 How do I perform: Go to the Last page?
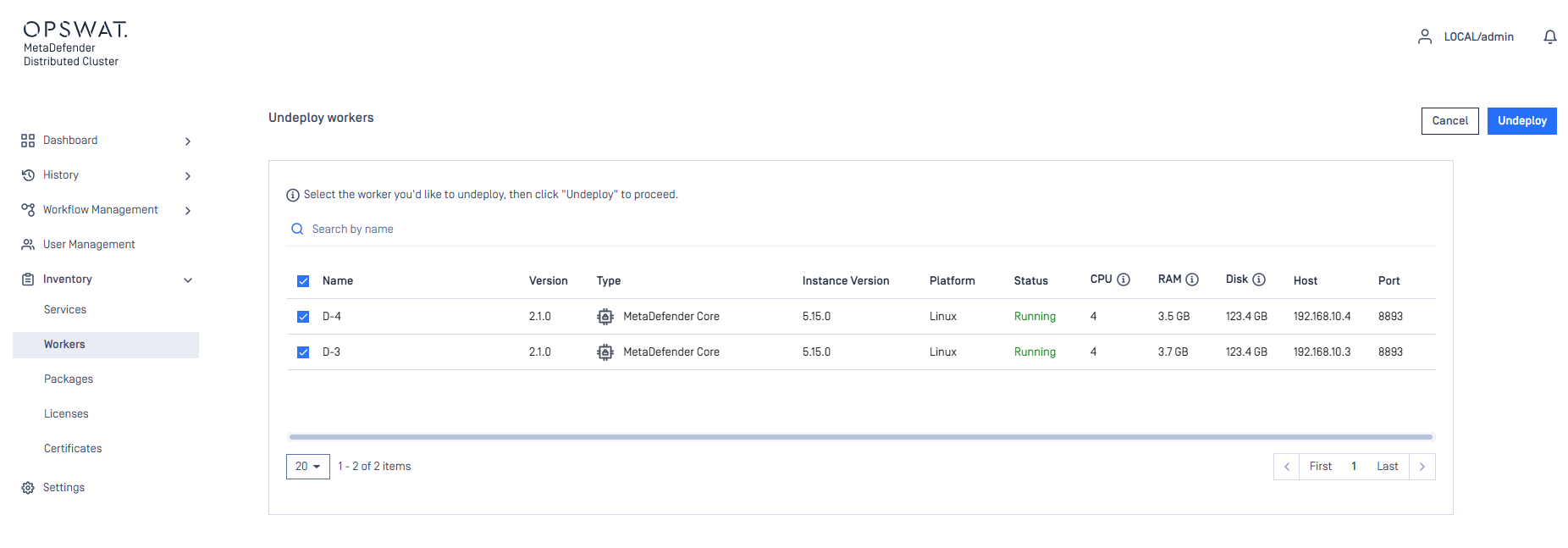click(x=1388, y=467)
